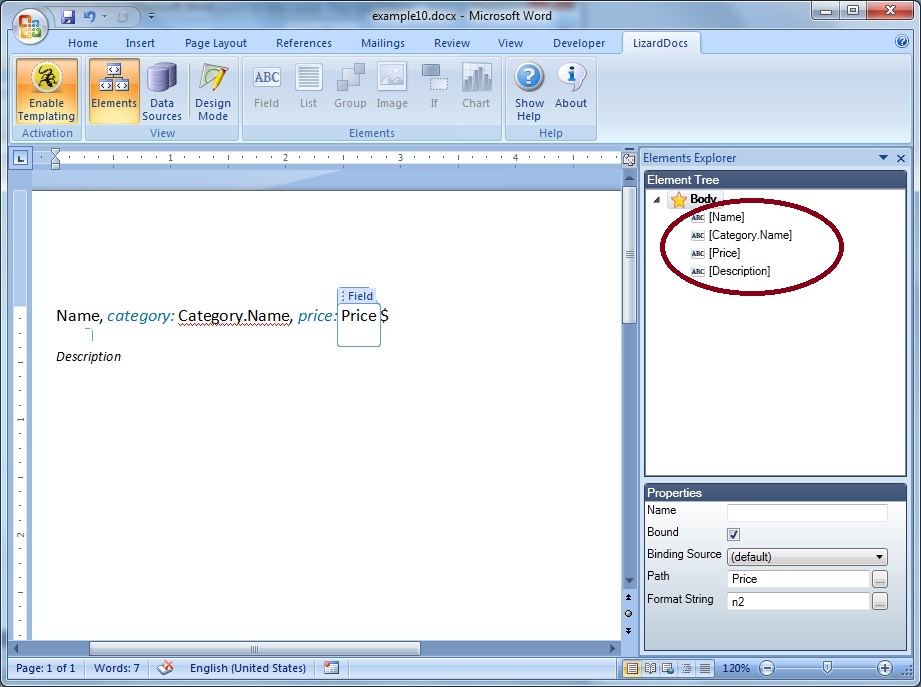This screenshot has height=687, width=921.
Task: Insert a Chart element
Action: pyautogui.click(x=476, y=88)
